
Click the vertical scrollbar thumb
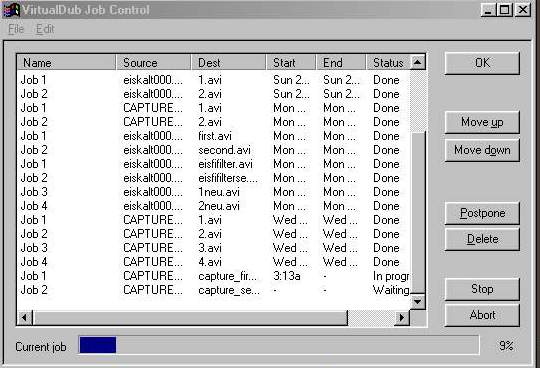tap(418, 213)
